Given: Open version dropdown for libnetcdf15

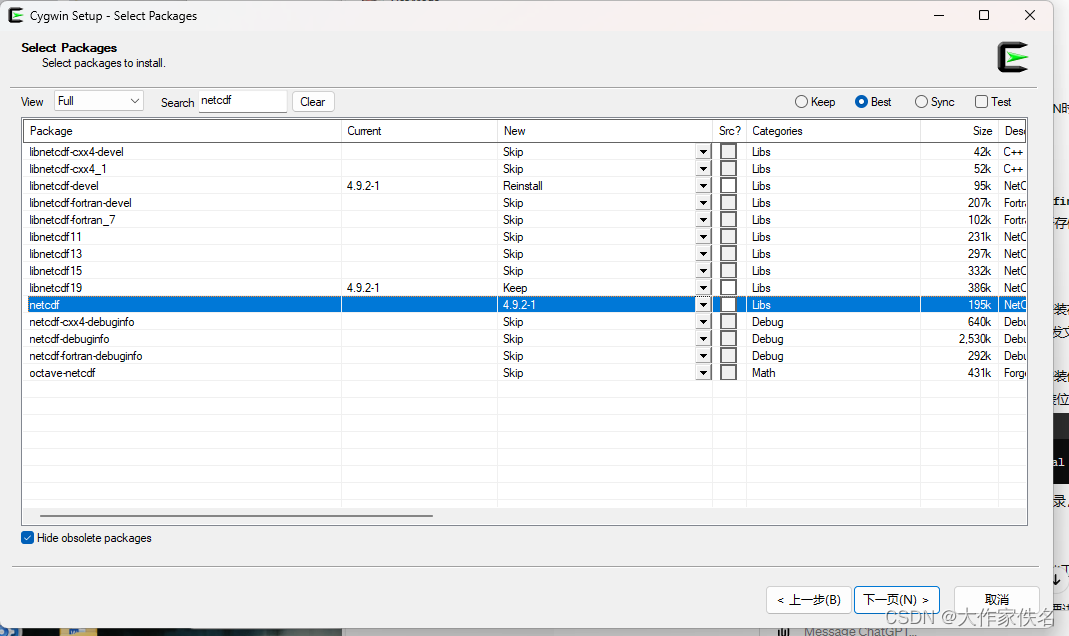Looking at the screenshot, I should [x=703, y=271].
